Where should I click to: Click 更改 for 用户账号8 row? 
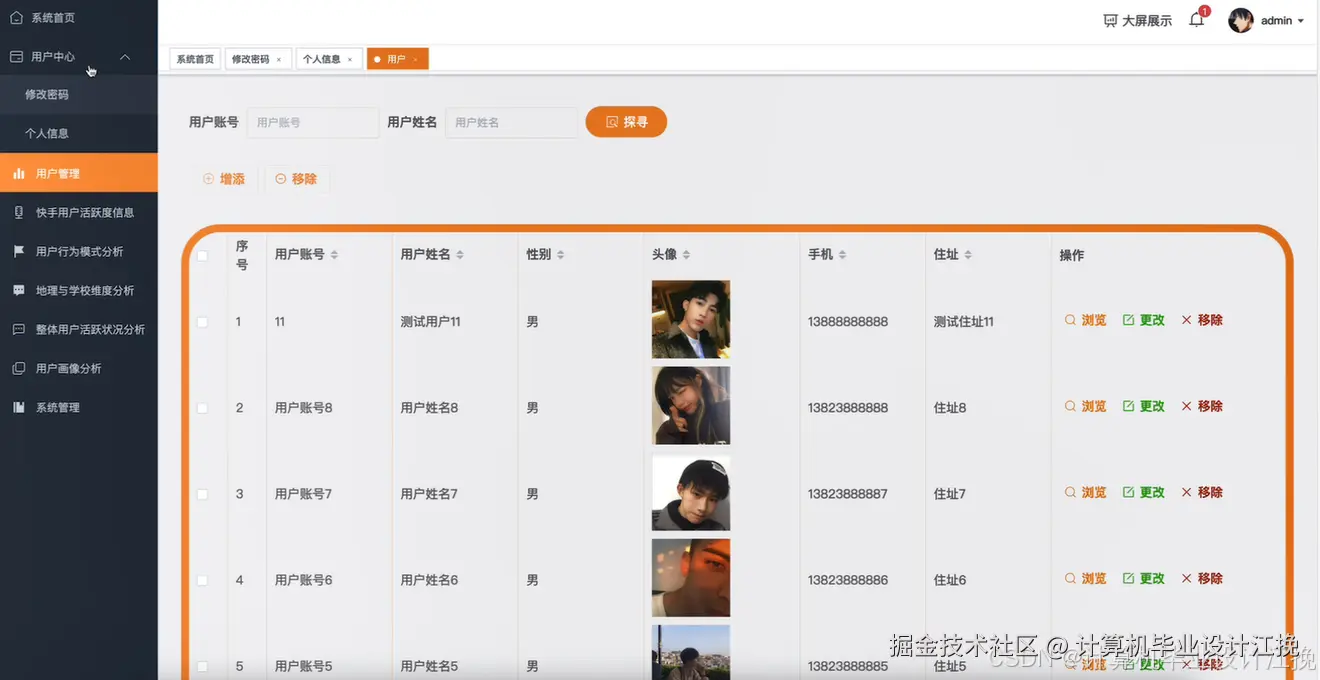coord(1144,406)
